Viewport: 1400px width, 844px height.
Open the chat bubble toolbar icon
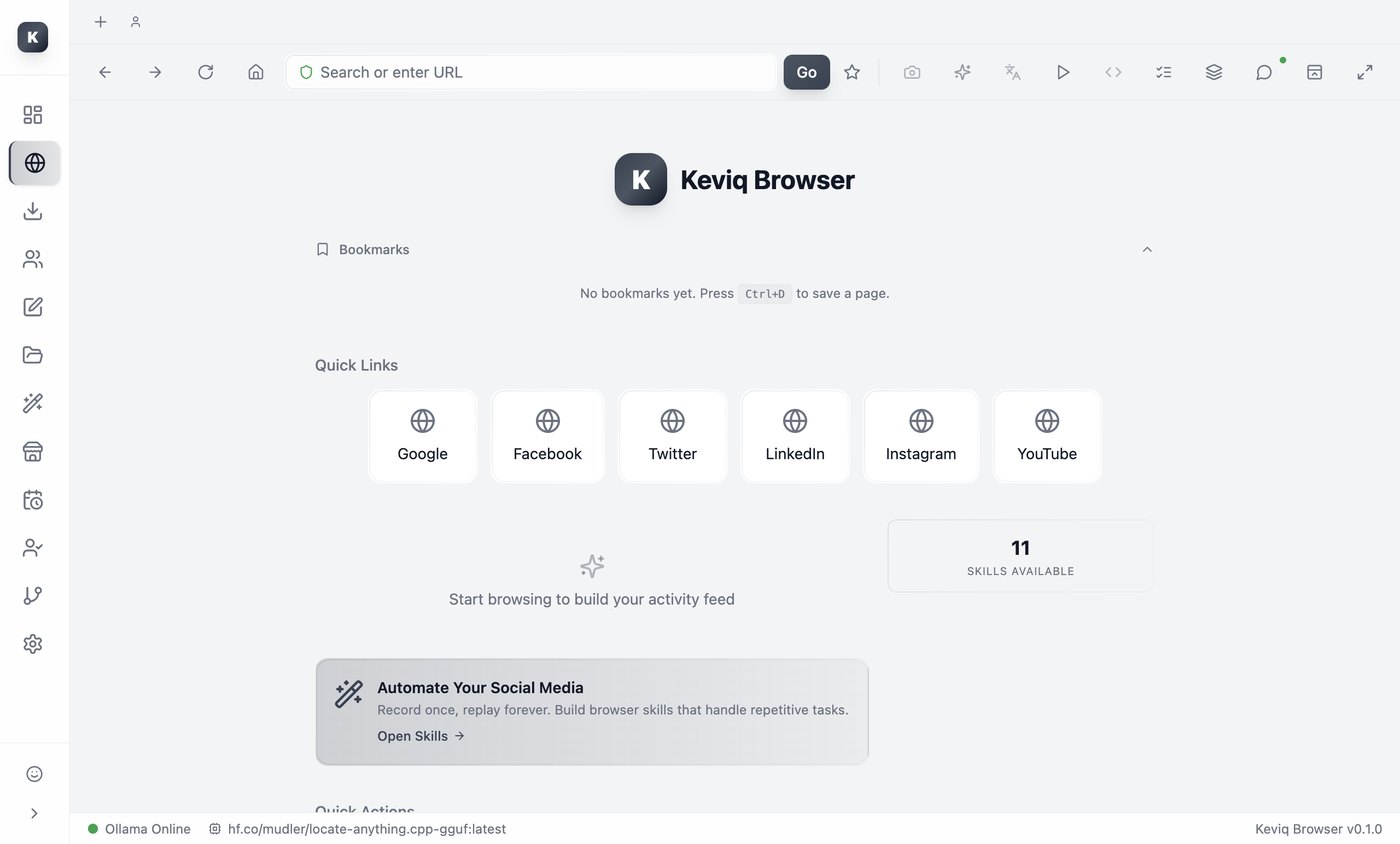(x=1264, y=72)
